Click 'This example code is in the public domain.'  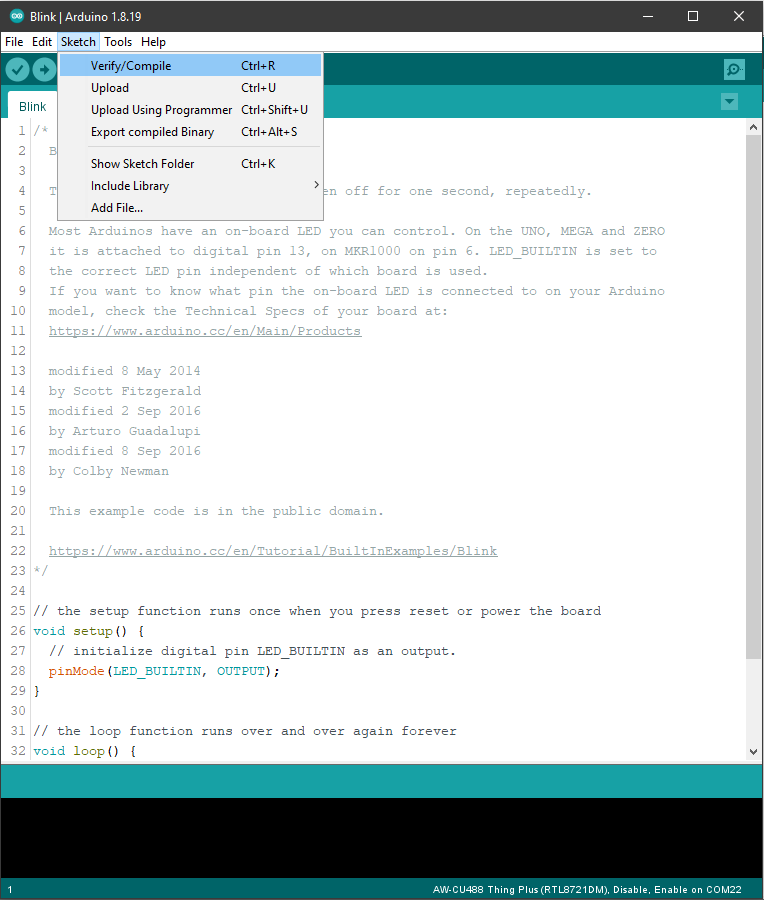[x=216, y=511]
